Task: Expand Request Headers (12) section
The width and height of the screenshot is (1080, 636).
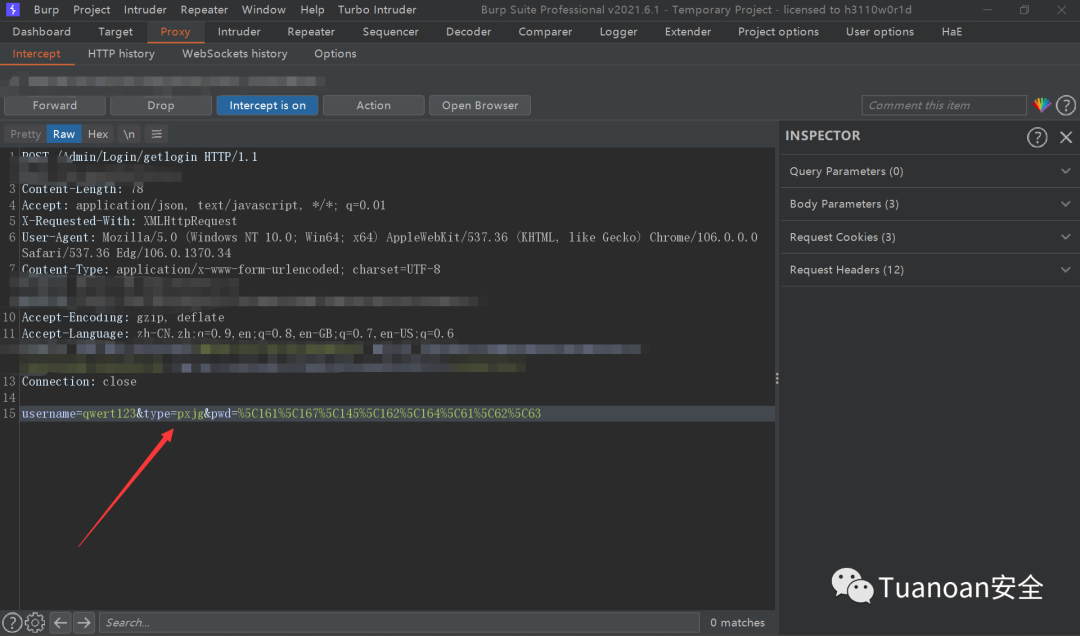Action: (930, 270)
